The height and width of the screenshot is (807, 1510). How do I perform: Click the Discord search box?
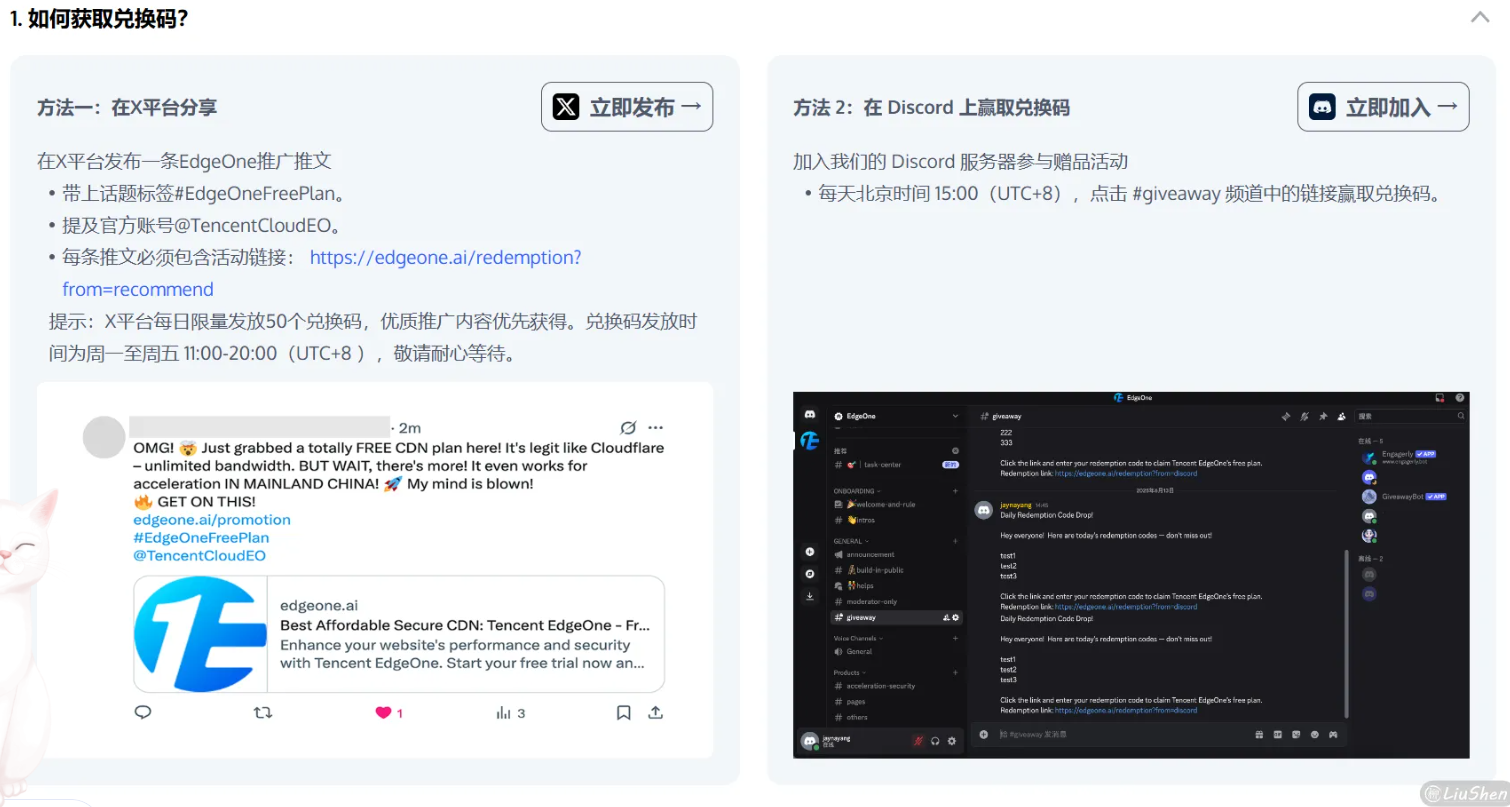[1411, 416]
